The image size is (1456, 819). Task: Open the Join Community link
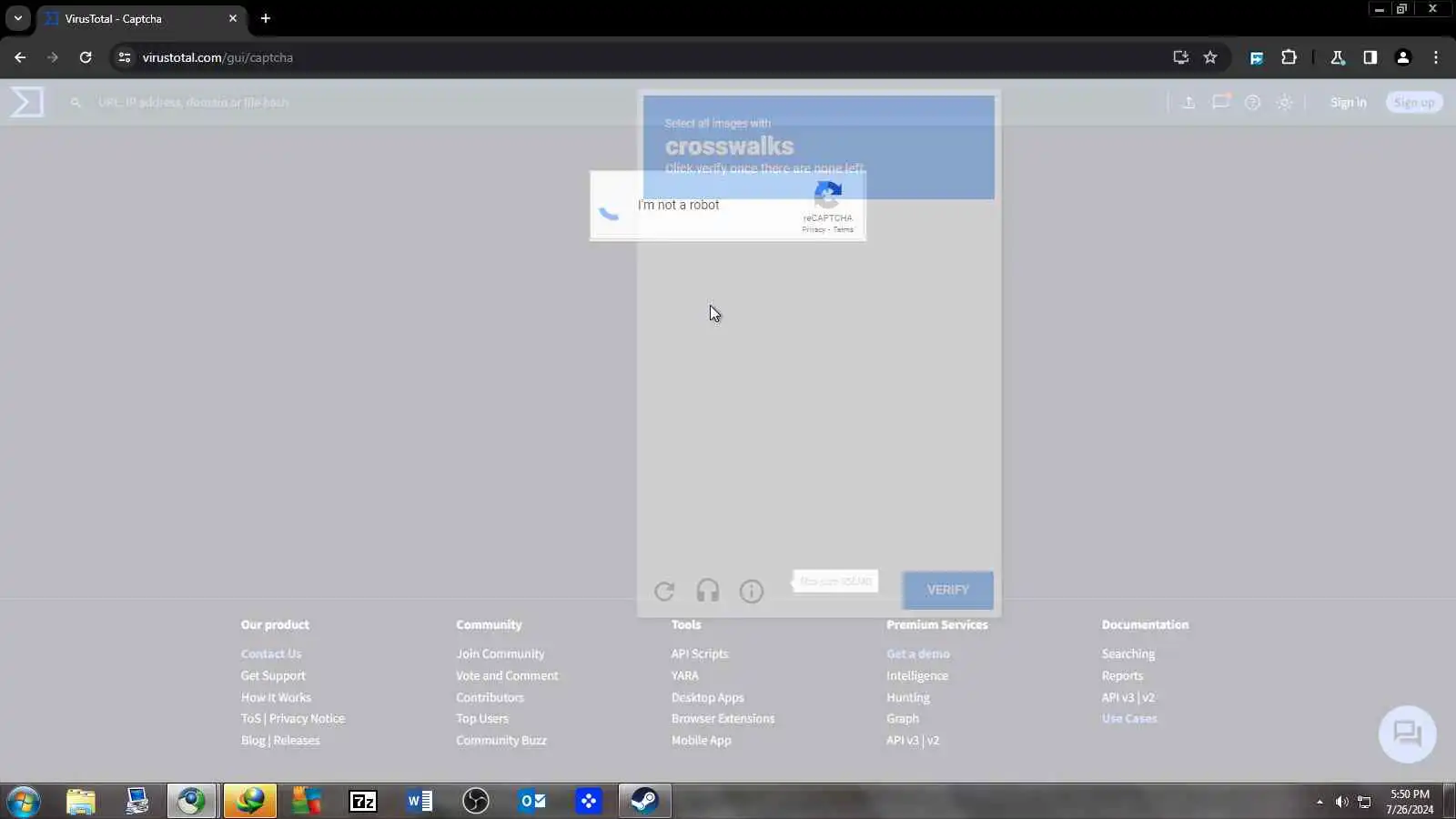pos(500,653)
